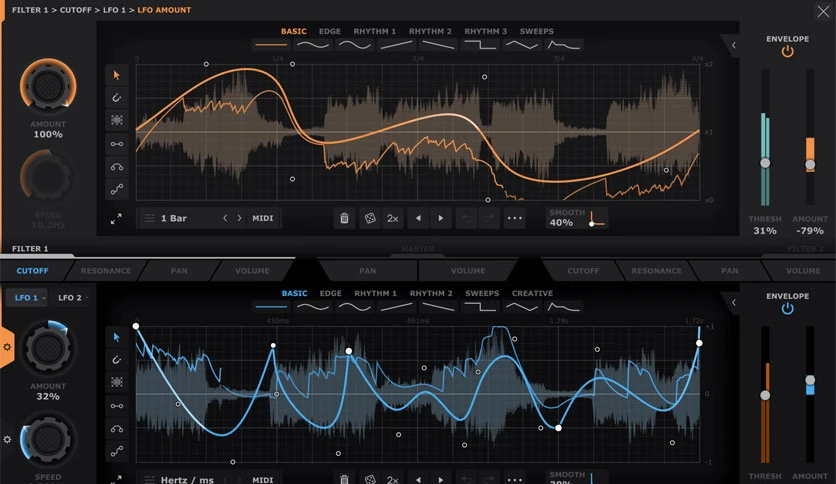The image size is (836, 484).
Task: Delete curve with trash icon in orange editor
Action: (344, 218)
